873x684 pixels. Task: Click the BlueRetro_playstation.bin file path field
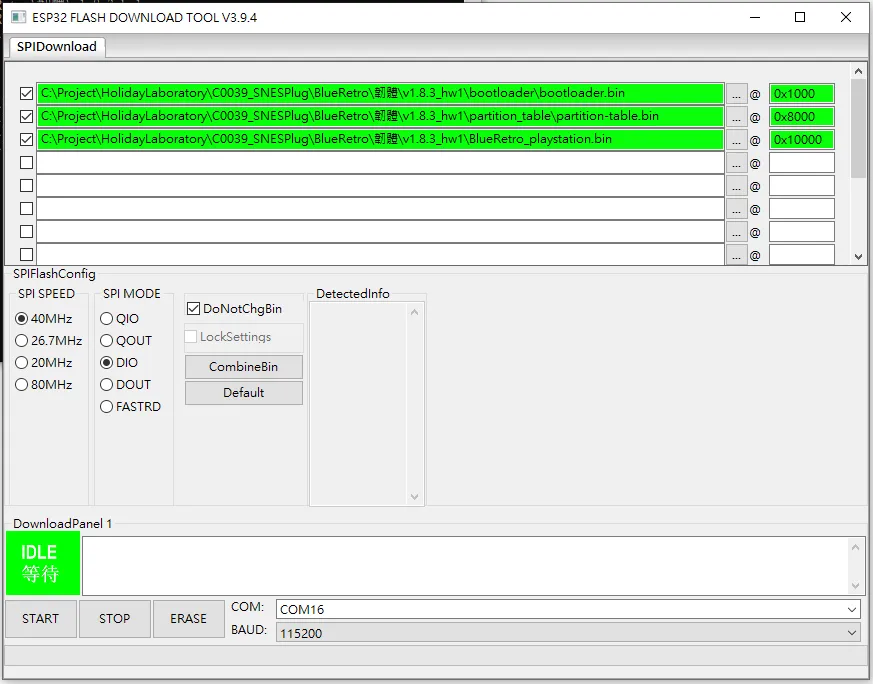coord(380,139)
